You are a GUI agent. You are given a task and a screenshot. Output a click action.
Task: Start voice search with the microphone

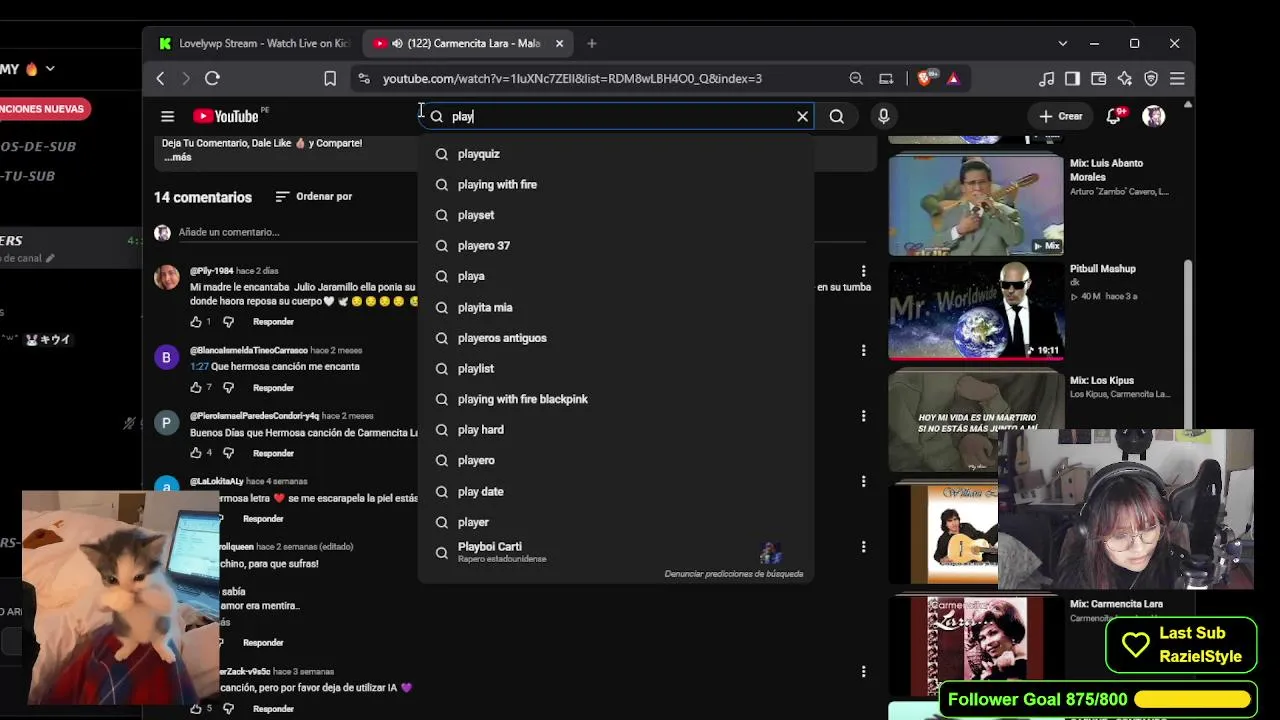[x=883, y=116]
